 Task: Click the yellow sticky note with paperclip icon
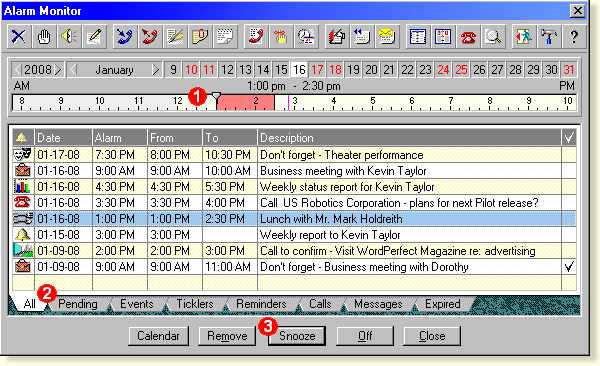pyautogui.click(x=200, y=37)
